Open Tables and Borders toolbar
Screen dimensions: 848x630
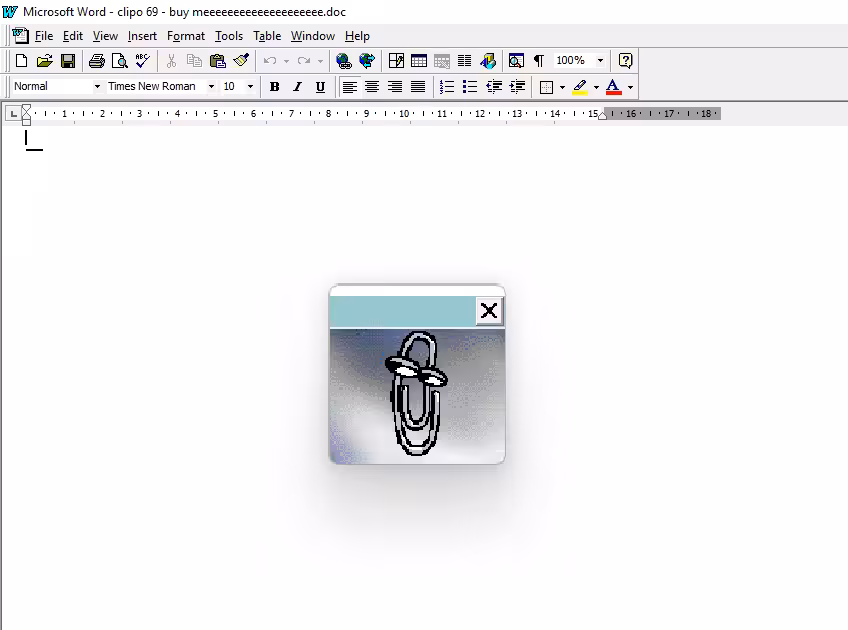(x=396, y=61)
